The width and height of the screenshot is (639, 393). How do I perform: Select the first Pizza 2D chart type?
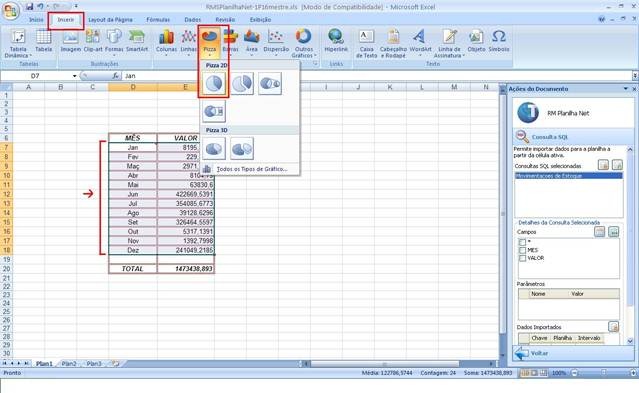[214, 84]
